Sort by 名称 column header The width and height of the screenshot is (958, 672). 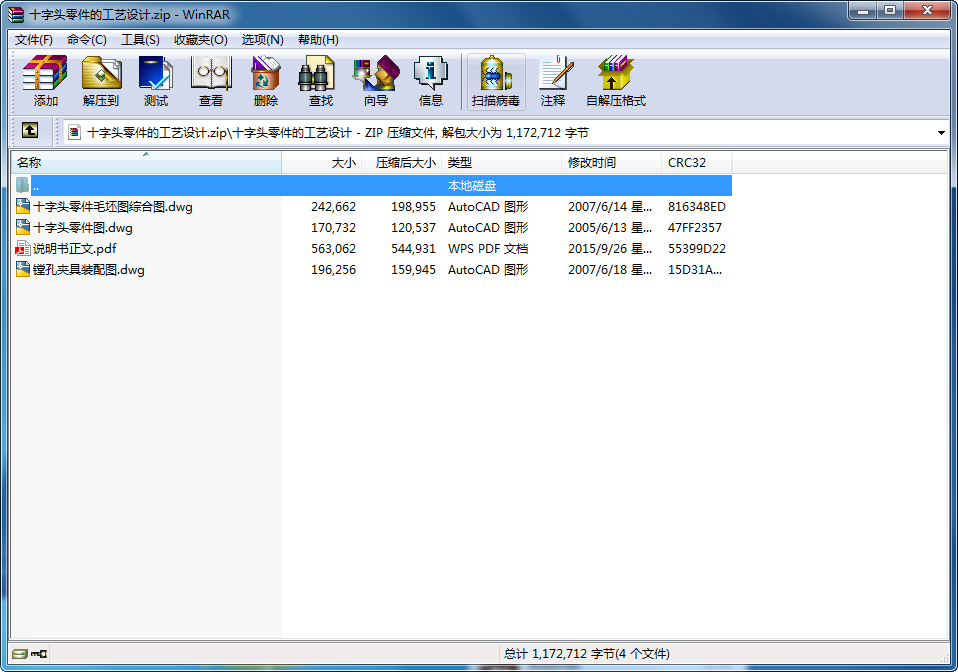pos(146,163)
